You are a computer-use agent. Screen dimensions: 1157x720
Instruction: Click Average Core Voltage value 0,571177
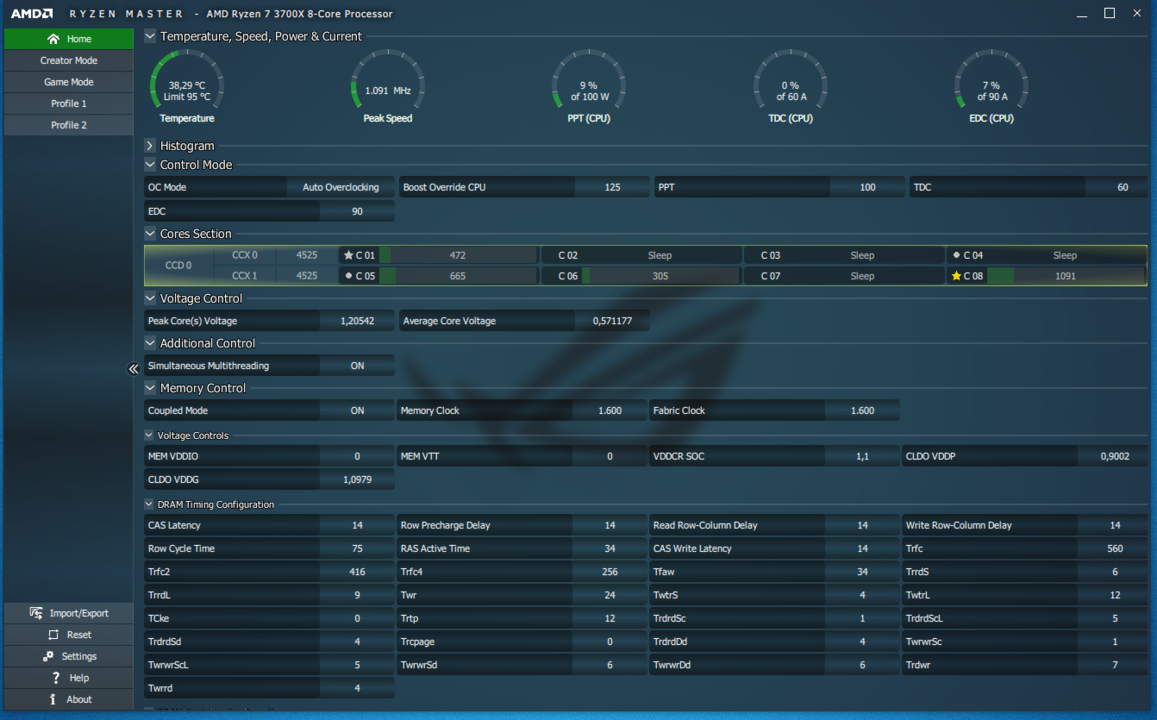(x=612, y=321)
